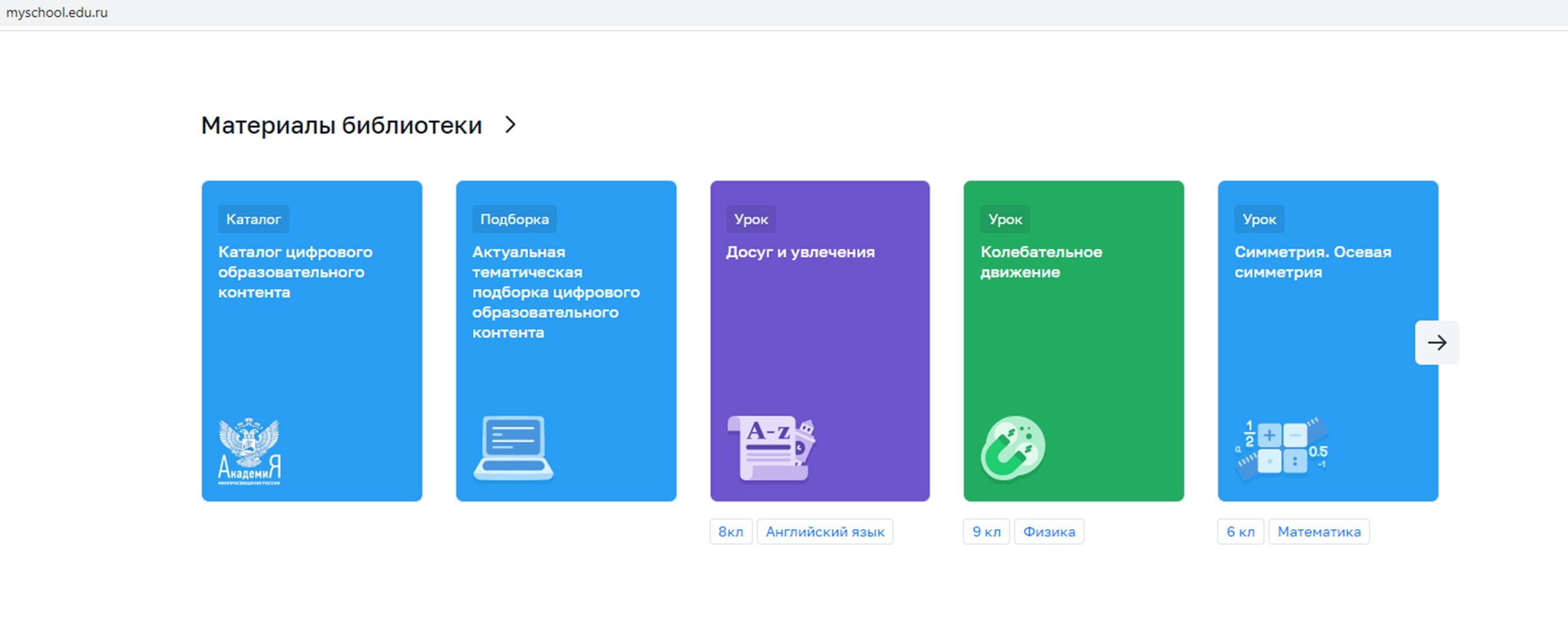Click the laptop icon on Подборка card
Image resolution: width=1568 pixels, height=635 pixels.
click(x=513, y=449)
